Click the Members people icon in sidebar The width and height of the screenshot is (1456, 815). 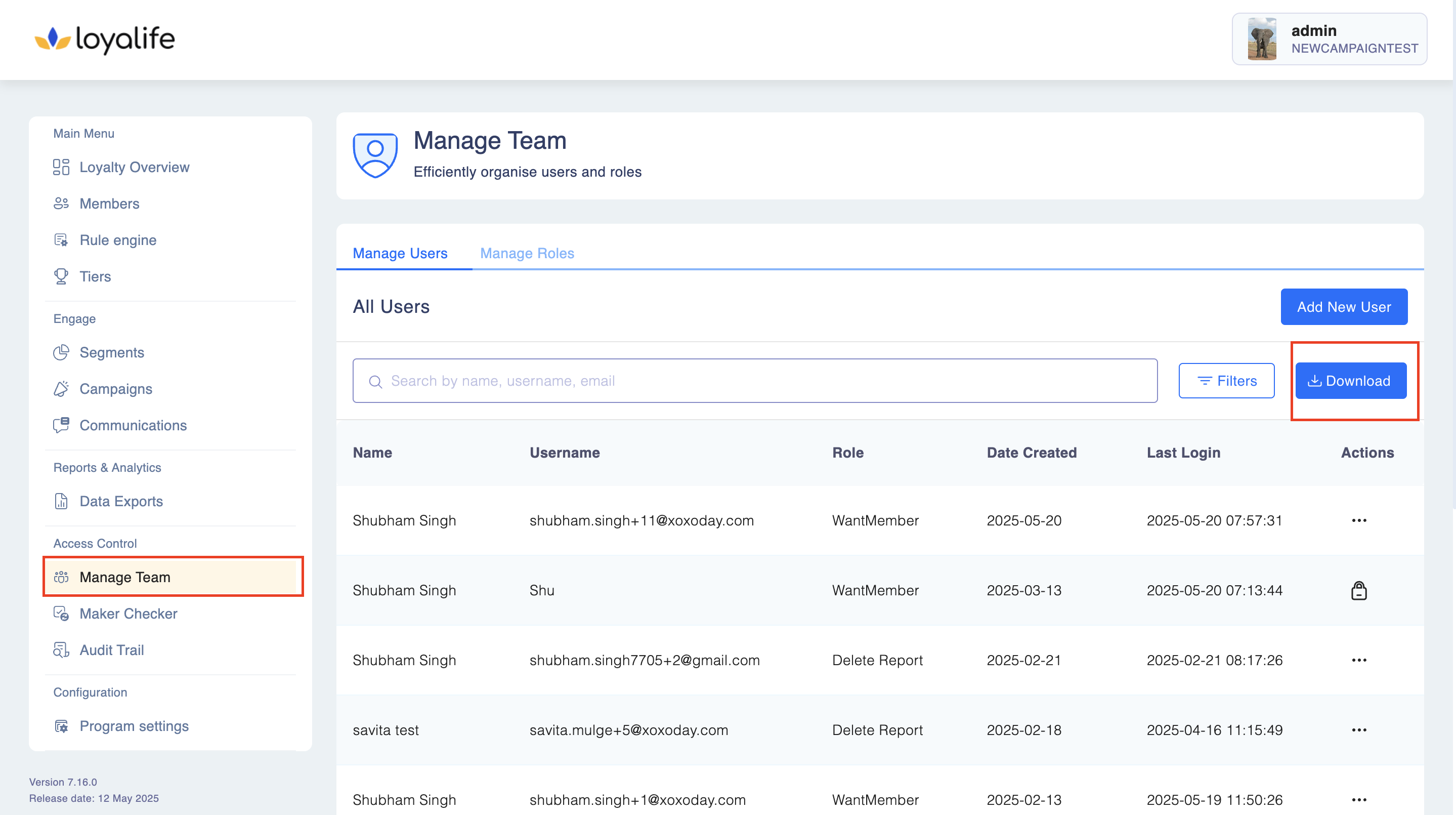(61, 203)
